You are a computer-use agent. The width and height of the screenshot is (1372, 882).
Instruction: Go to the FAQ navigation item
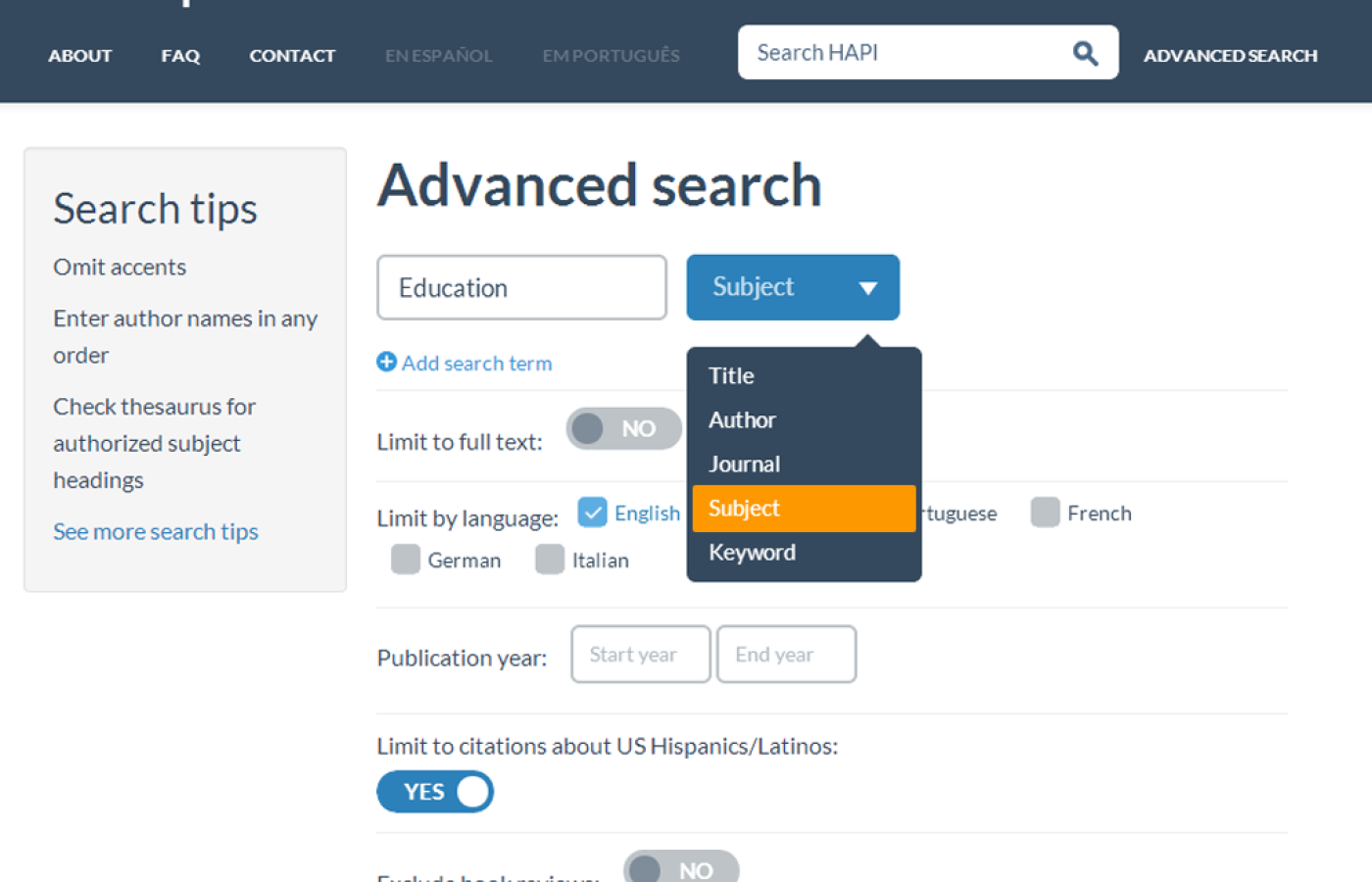point(180,56)
